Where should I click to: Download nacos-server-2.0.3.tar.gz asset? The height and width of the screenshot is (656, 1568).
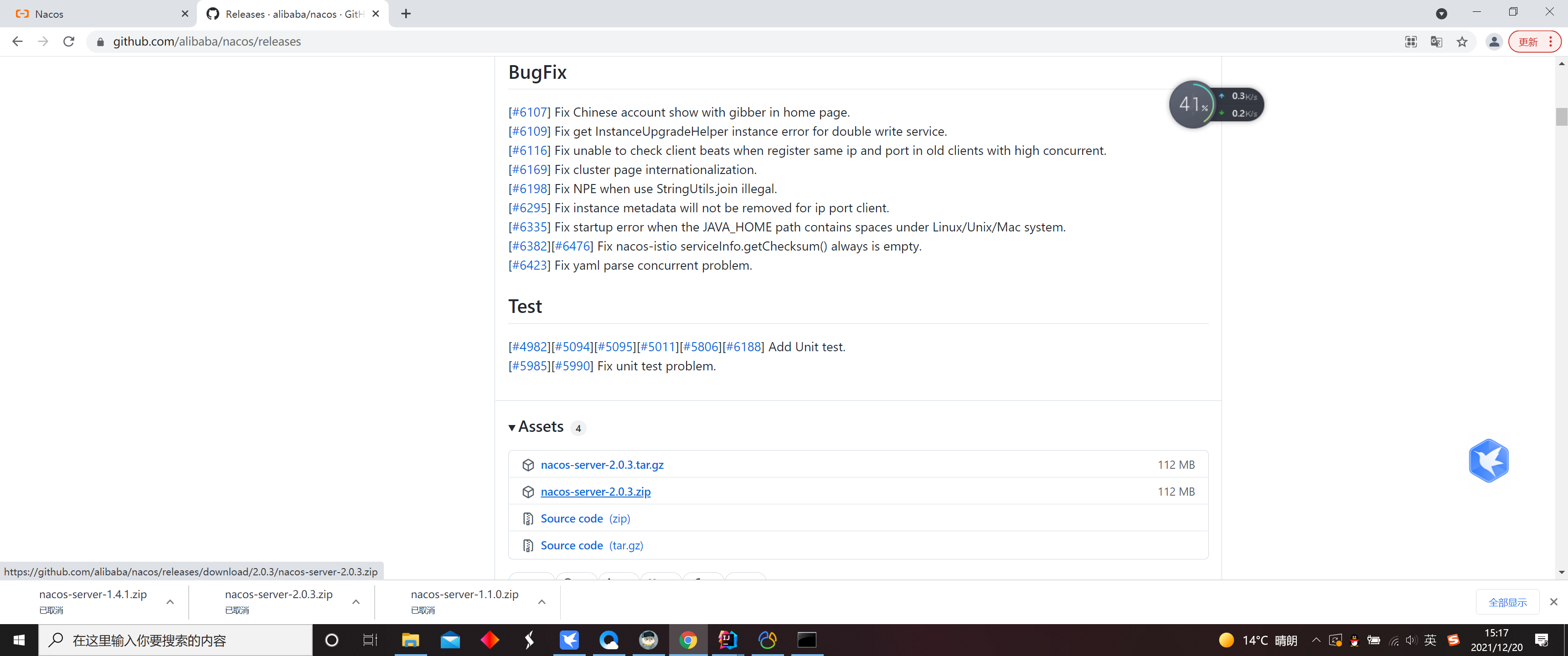[x=601, y=464]
